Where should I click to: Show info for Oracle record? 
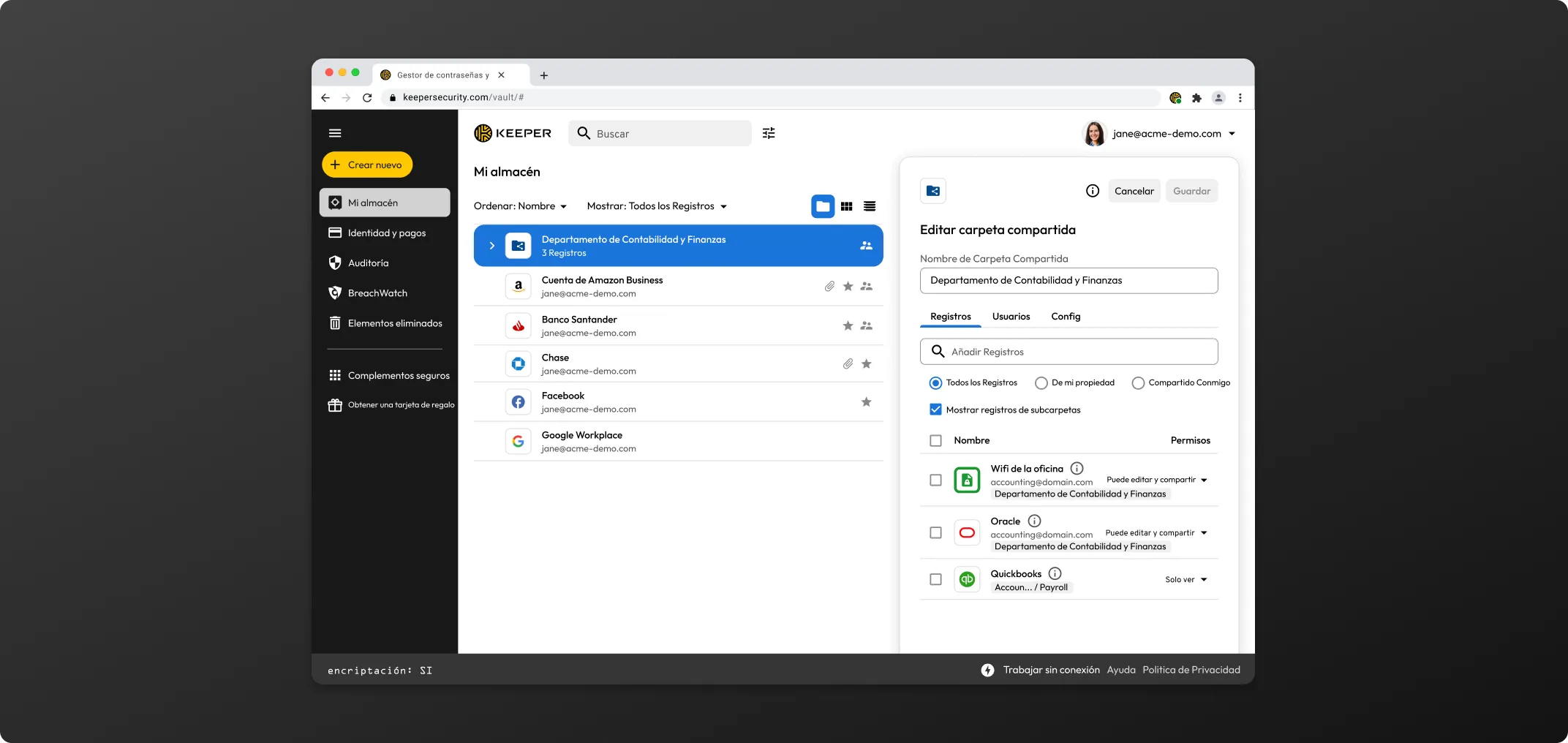point(1034,521)
